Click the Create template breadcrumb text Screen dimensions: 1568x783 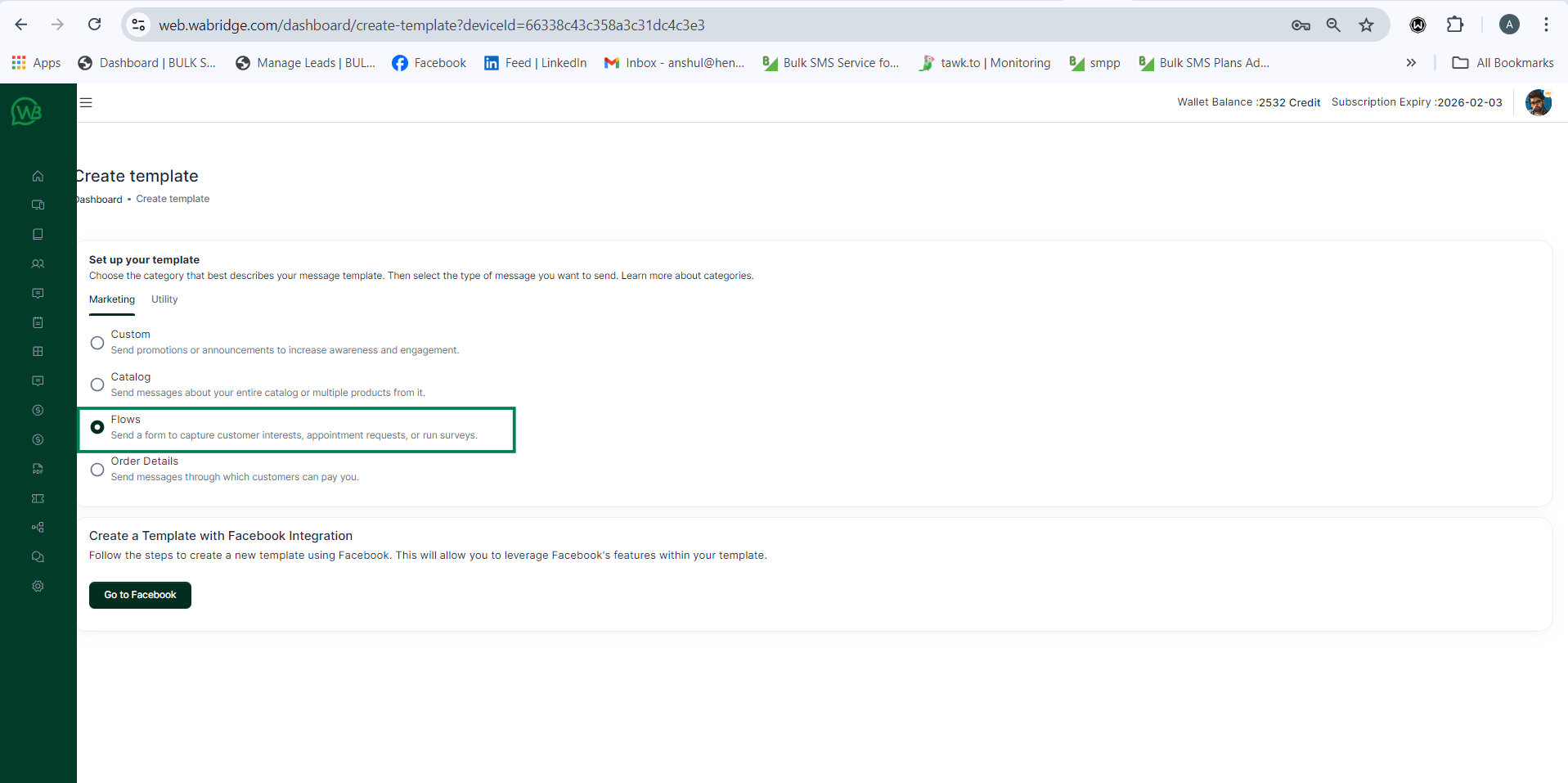[173, 199]
